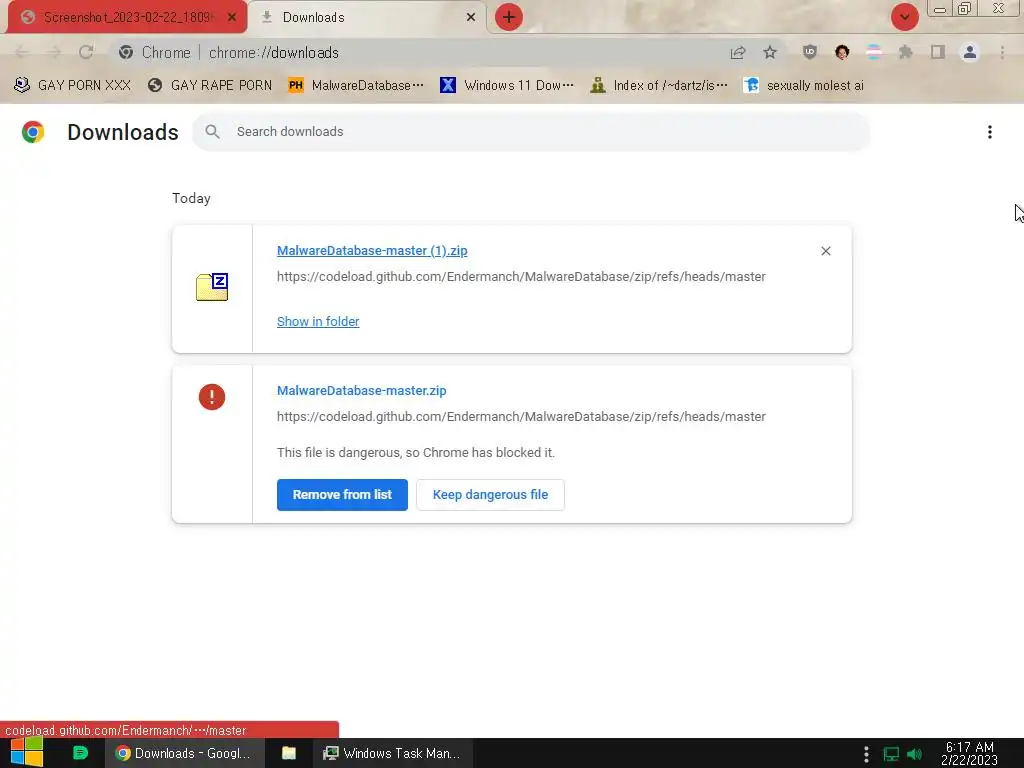Select Downloads - Google Chrome taskbar button
This screenshot has width=1024, height=768.
coord(184,753)
